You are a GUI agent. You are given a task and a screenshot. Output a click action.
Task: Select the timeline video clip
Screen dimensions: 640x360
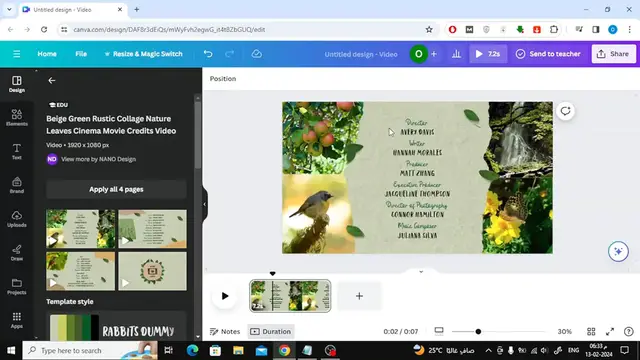290,296
